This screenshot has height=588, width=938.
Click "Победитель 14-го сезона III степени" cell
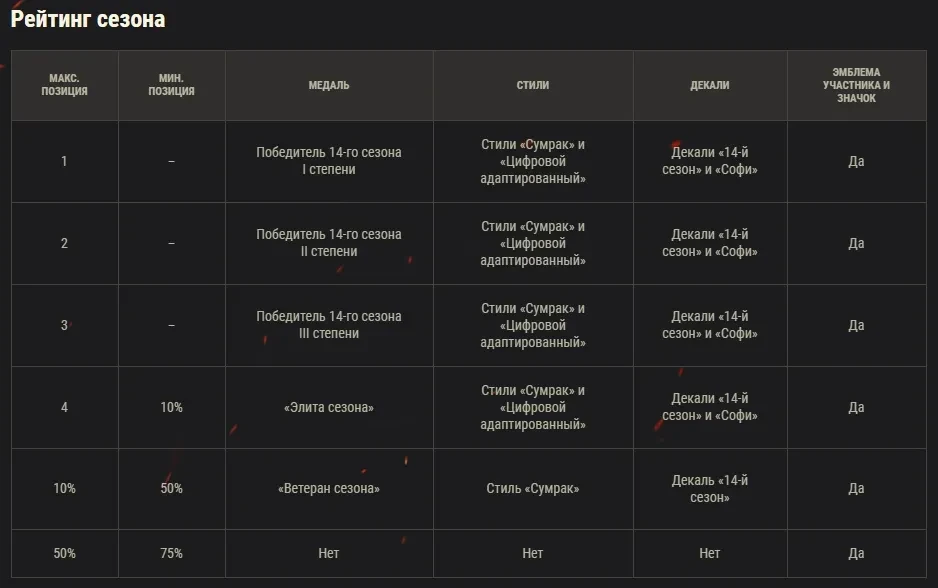click(x=329, y=325)
